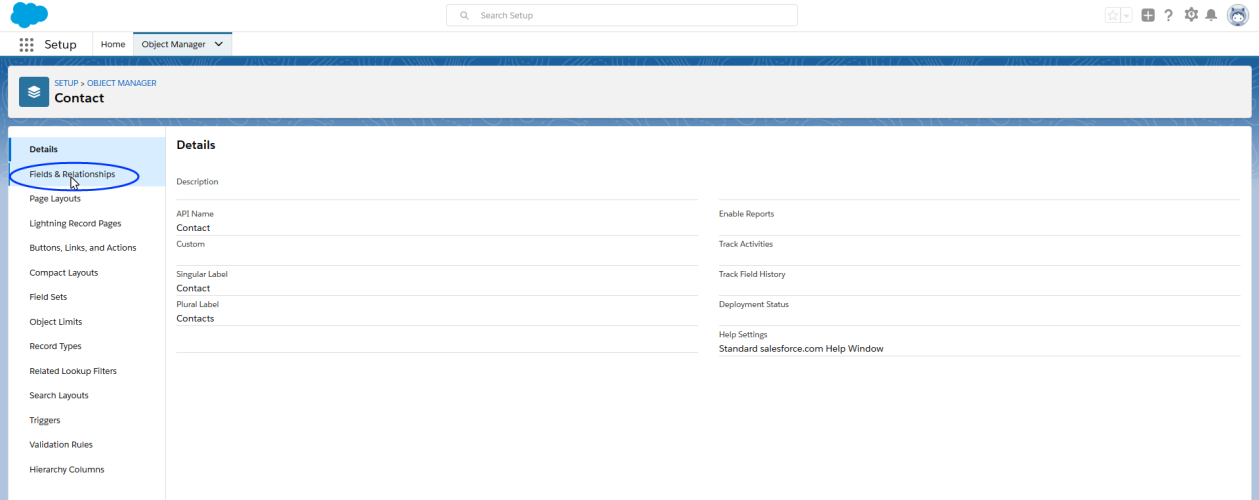Select the Object Manager tab
Image resolution: width=1259 pixels, height=500 pixels.
tap(174, 45)
